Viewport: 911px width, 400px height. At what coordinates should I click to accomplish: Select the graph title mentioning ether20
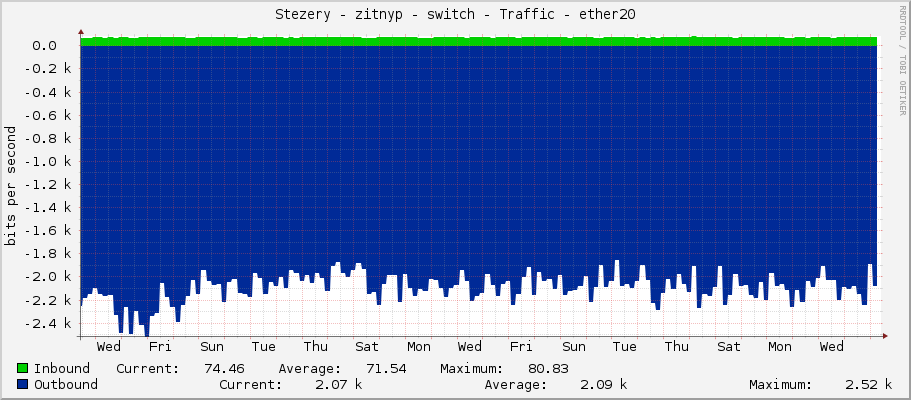(455, 15)
